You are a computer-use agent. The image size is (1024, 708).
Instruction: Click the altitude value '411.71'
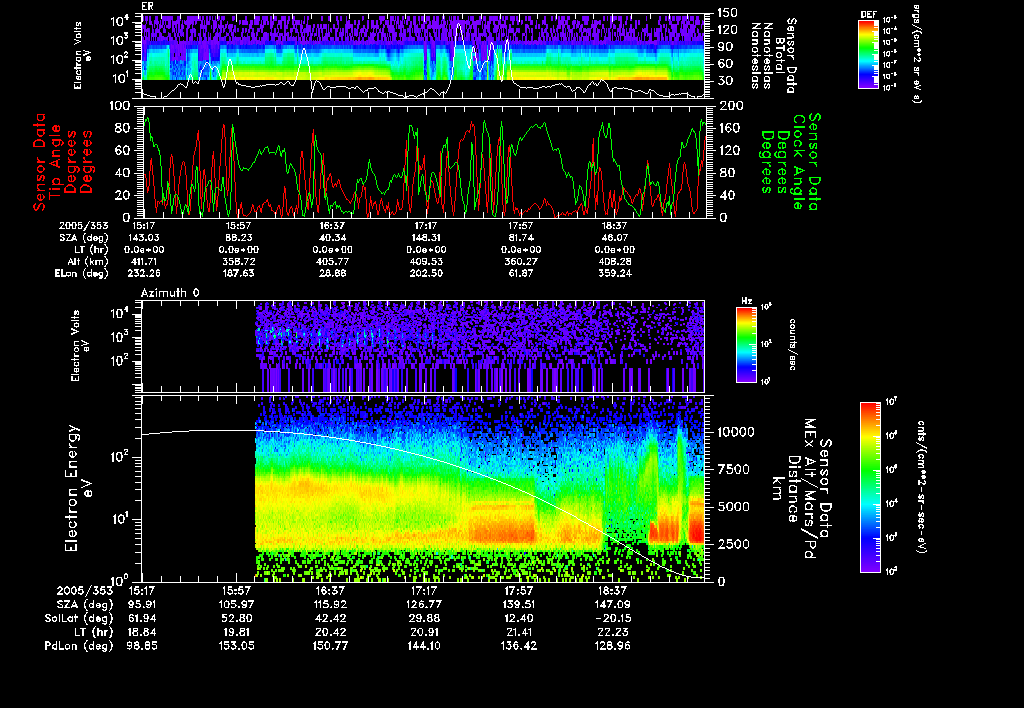pyautogui.click(x=144, y=261)
